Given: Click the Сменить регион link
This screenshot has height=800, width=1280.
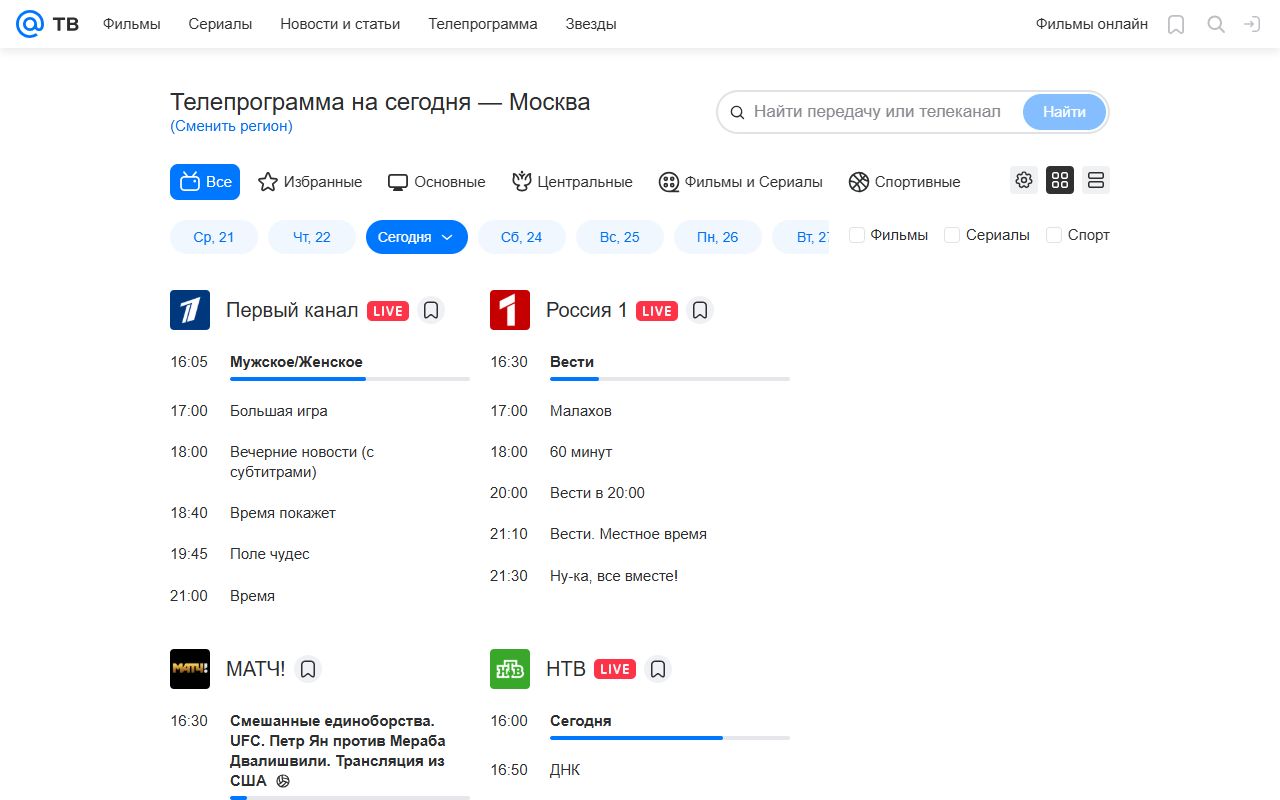Looking at the screenshot, I should tap(231, 126).
